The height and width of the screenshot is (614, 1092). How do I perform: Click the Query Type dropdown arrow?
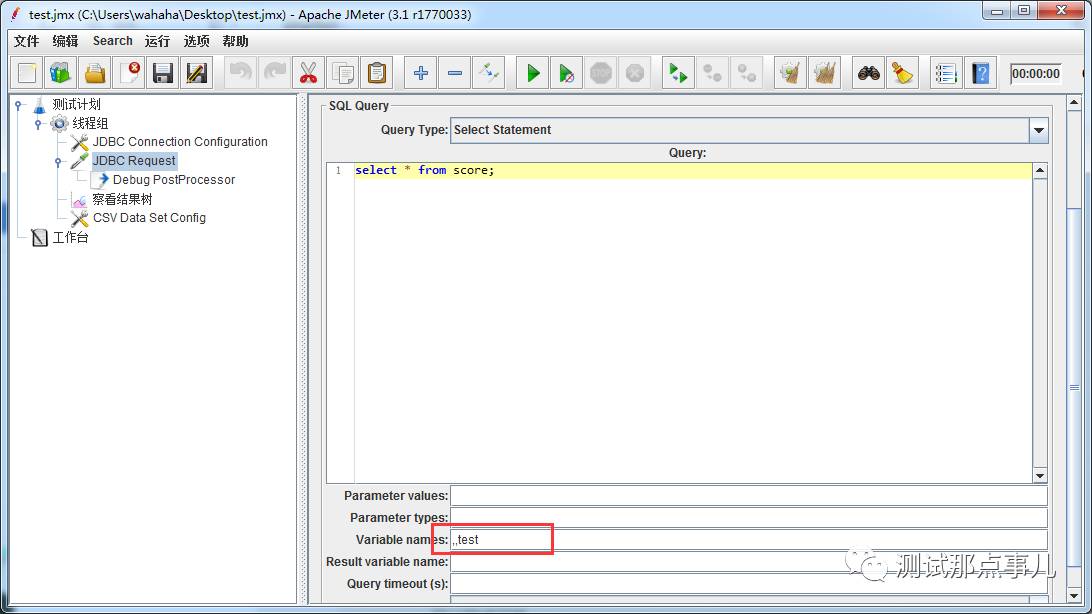[1038, 130]
